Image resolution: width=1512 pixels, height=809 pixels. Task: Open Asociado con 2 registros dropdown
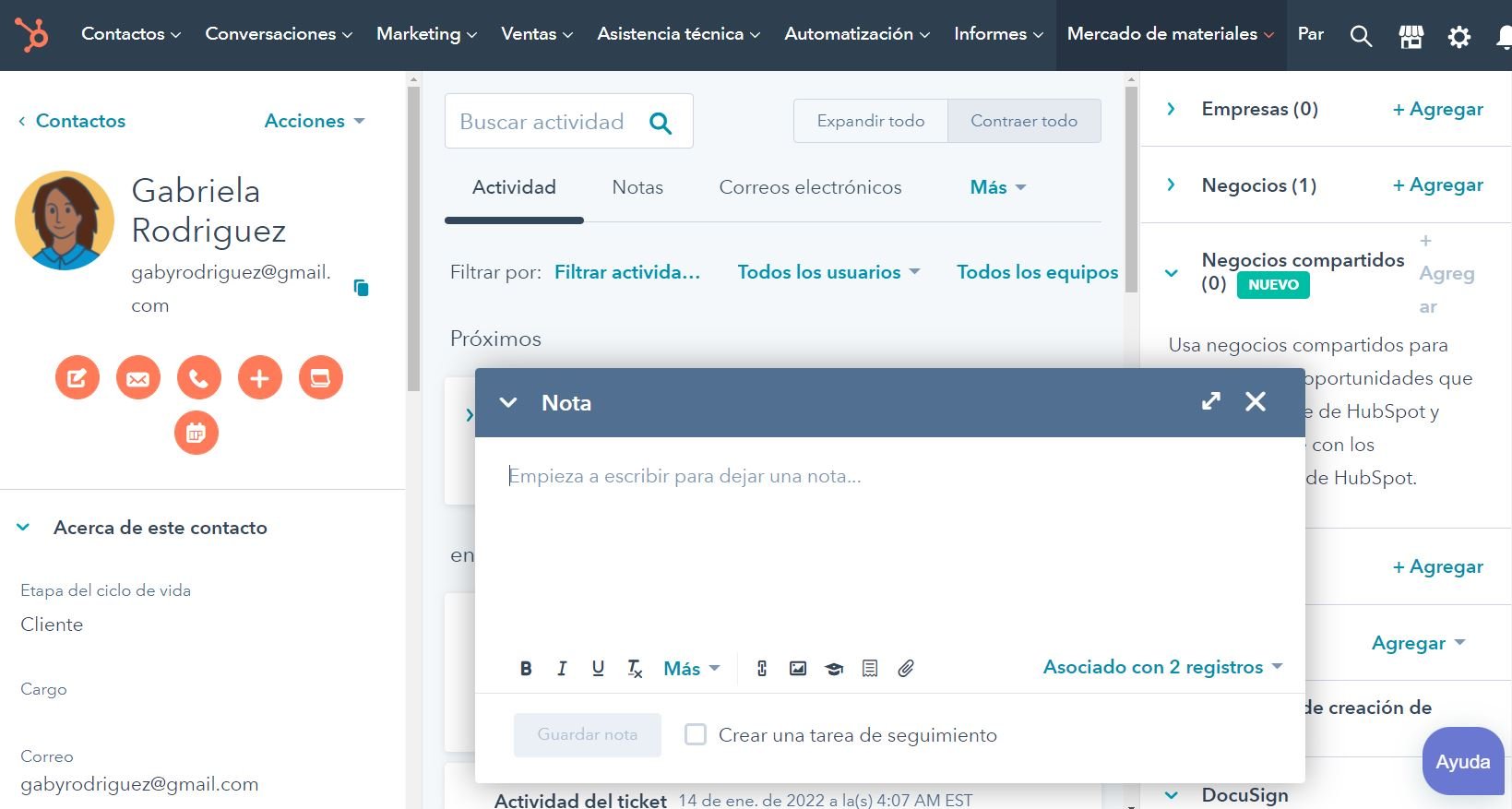point(1163,667)
